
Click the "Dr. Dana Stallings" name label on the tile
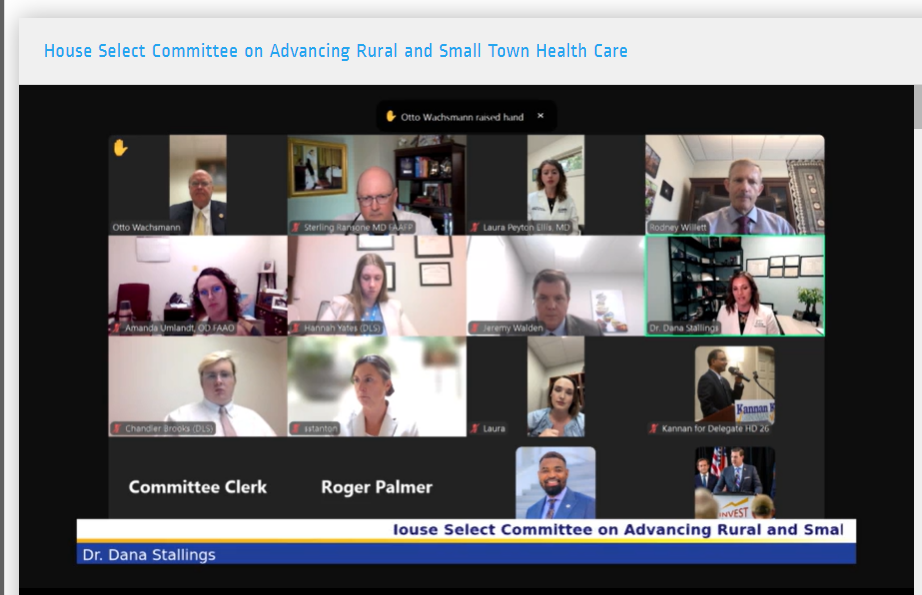684,328
